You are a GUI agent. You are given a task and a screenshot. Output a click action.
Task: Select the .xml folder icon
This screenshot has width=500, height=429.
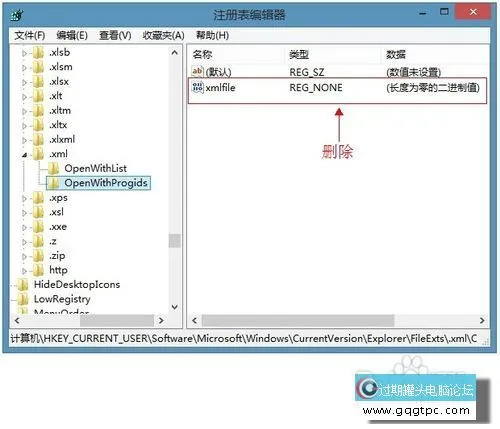(38, 154)
